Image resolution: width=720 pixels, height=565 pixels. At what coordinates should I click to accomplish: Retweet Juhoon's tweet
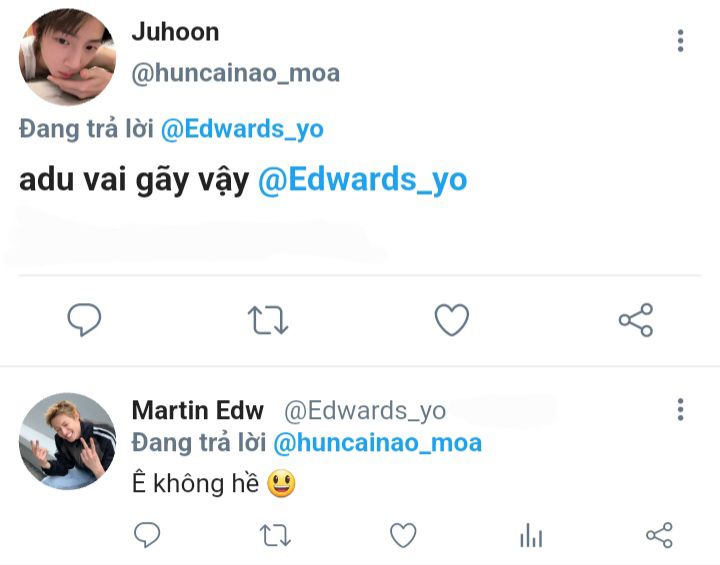(268, 320)
